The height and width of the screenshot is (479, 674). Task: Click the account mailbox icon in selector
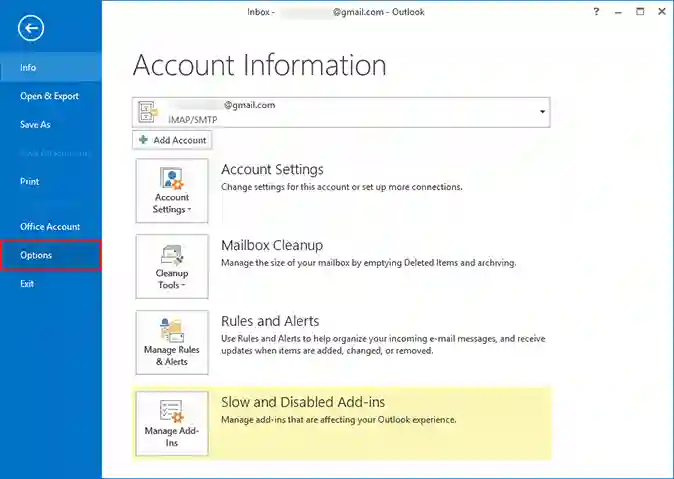pyautogui.click(x=148, y=112)
